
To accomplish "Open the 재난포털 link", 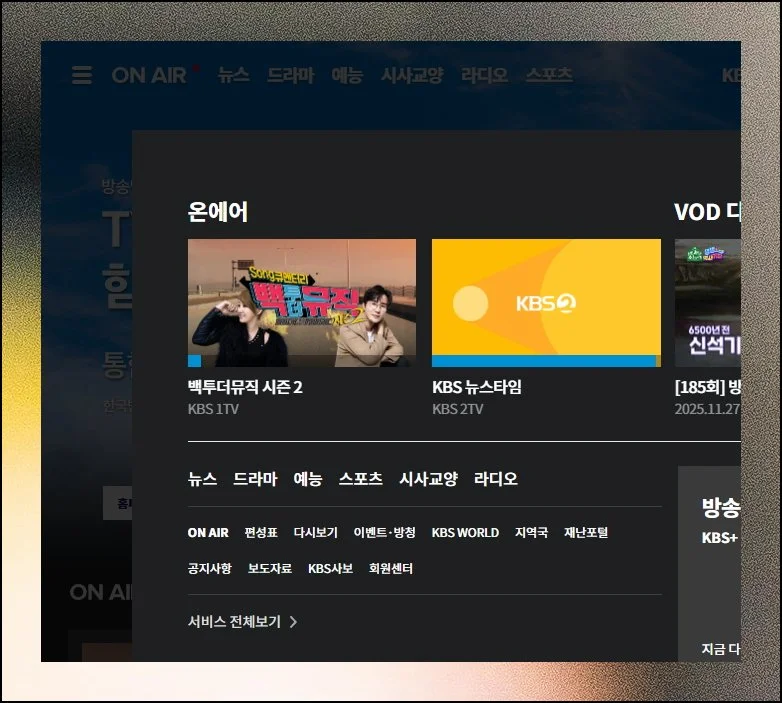I will [586, 533].
